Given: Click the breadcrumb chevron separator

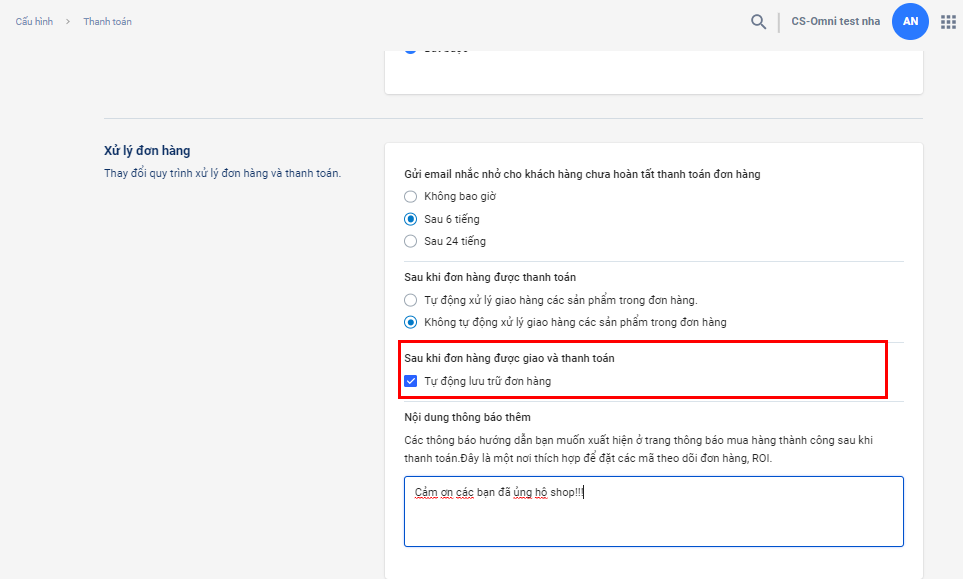Looking at the screenshot, I should pos(68,22).
